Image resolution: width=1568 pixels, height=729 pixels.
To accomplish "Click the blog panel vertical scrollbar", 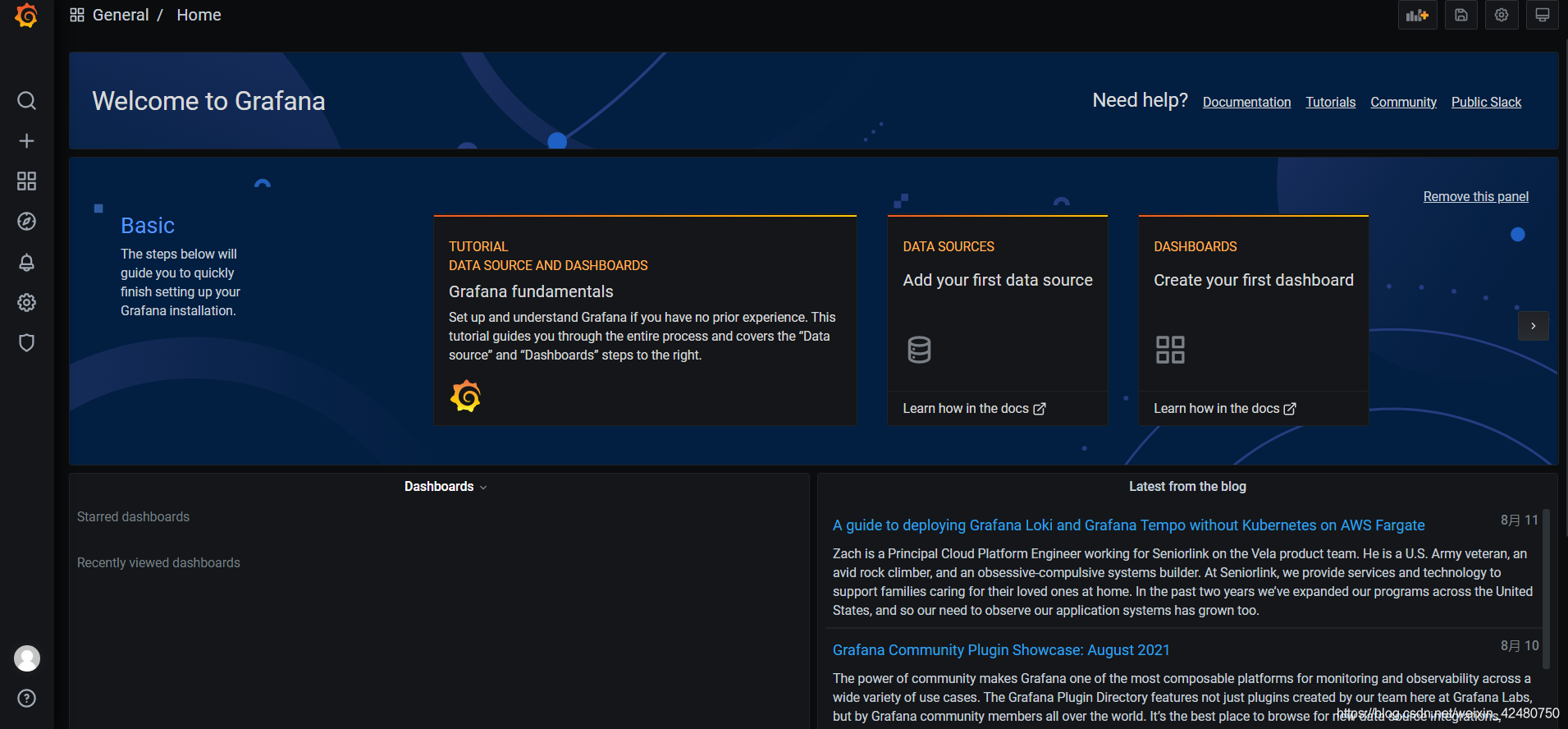I will click(x=1546, y=589).
